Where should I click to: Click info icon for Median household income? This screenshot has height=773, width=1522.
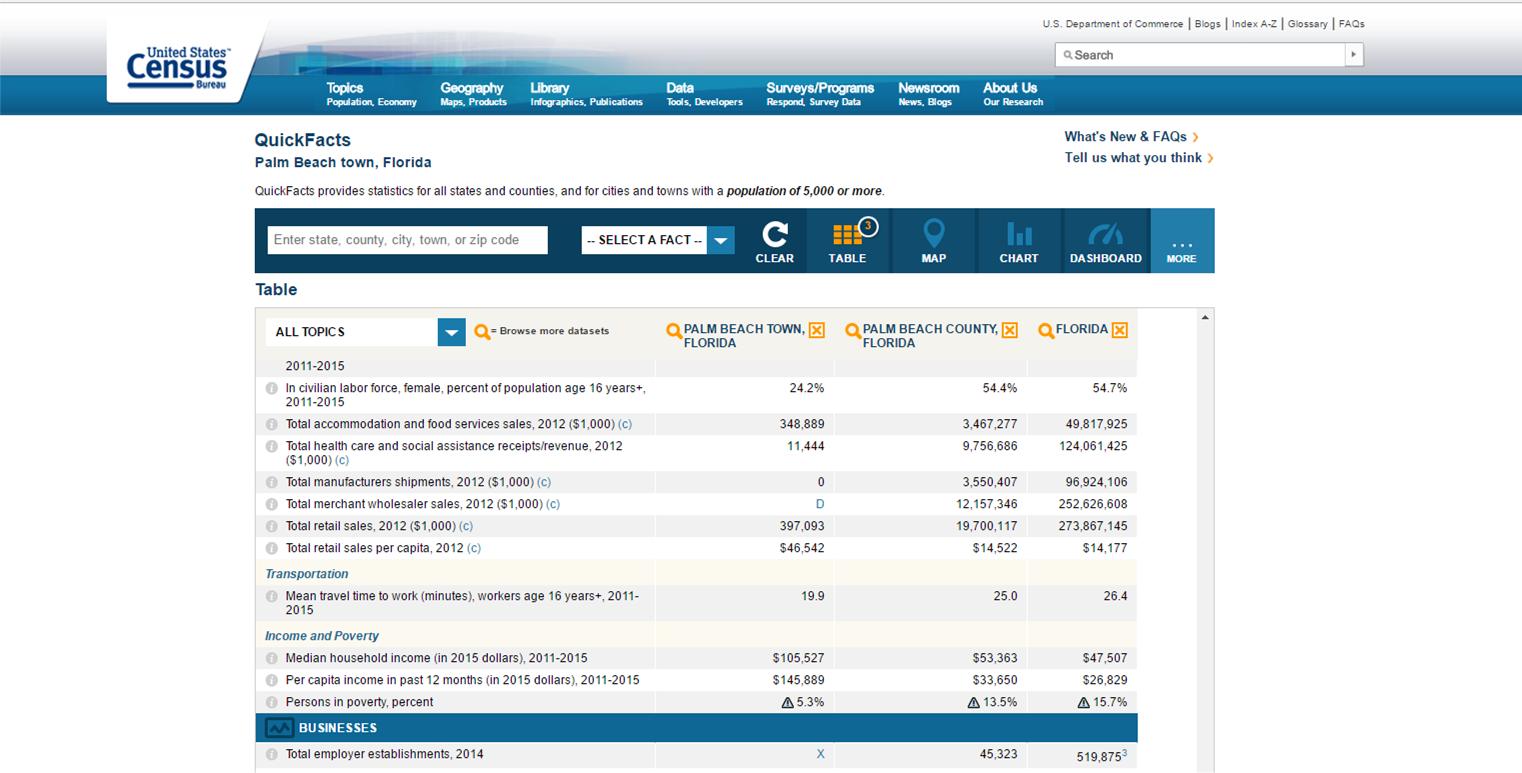pyautogui.click(x=271, y=658)
